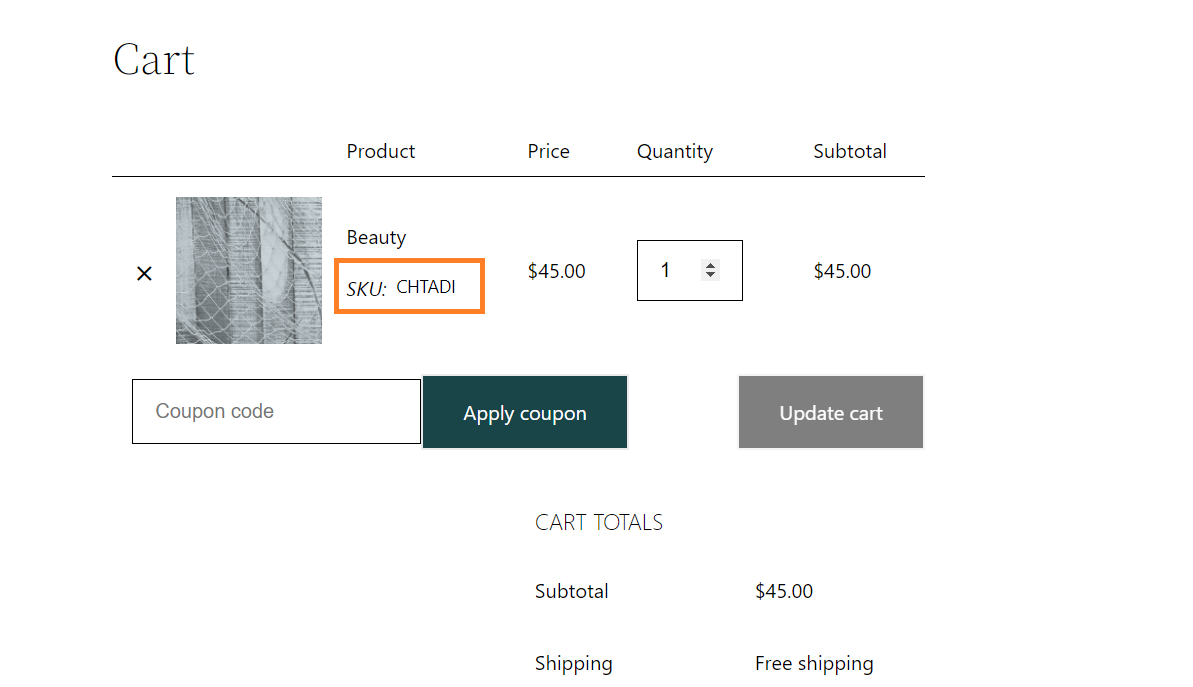Click the Free shipping text
The height and width of the screenshot is (687, 1193).
click(814, 663)
